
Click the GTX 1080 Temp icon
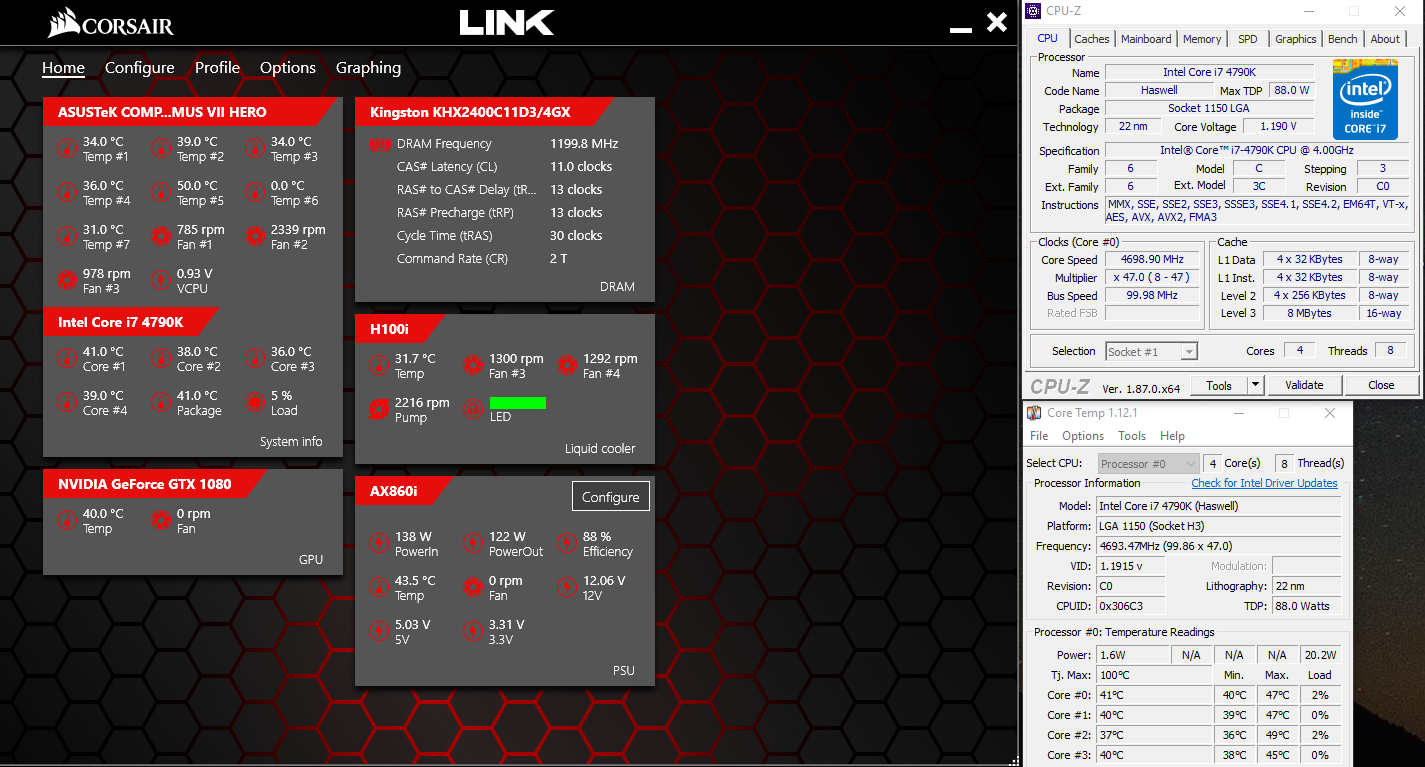click(67, 521)
